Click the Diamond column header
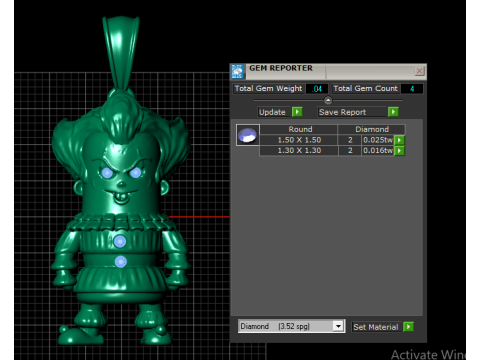This screenshot has width=480, height=360. pyautogui.click(x=372, y=129)
